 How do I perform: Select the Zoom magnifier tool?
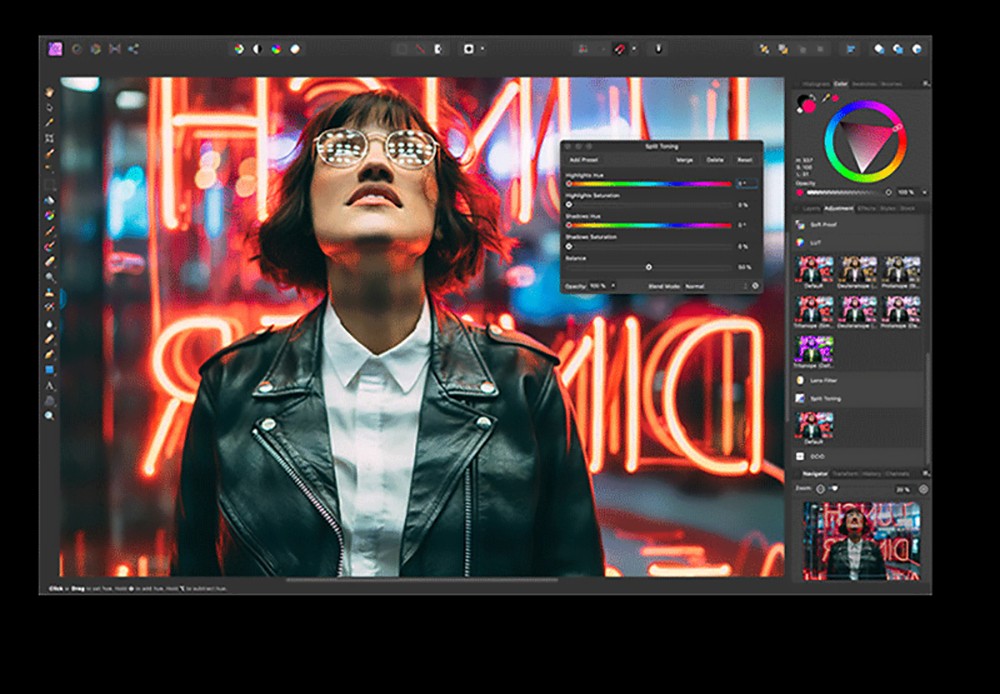(x=49, y=415)
